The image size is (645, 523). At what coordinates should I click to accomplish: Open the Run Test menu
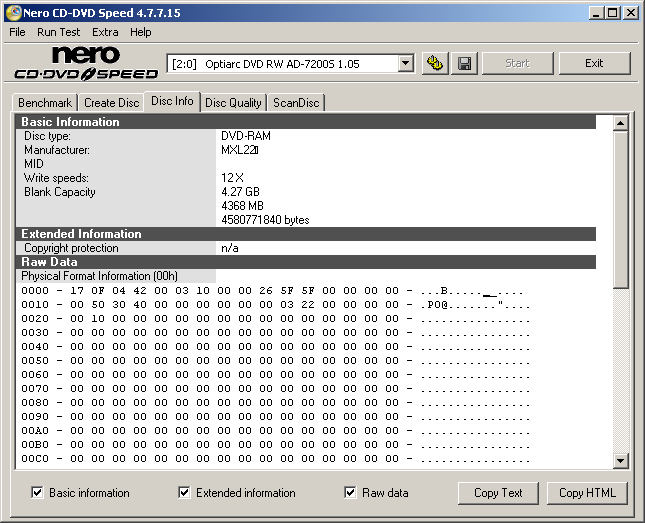tap(59, 32)
